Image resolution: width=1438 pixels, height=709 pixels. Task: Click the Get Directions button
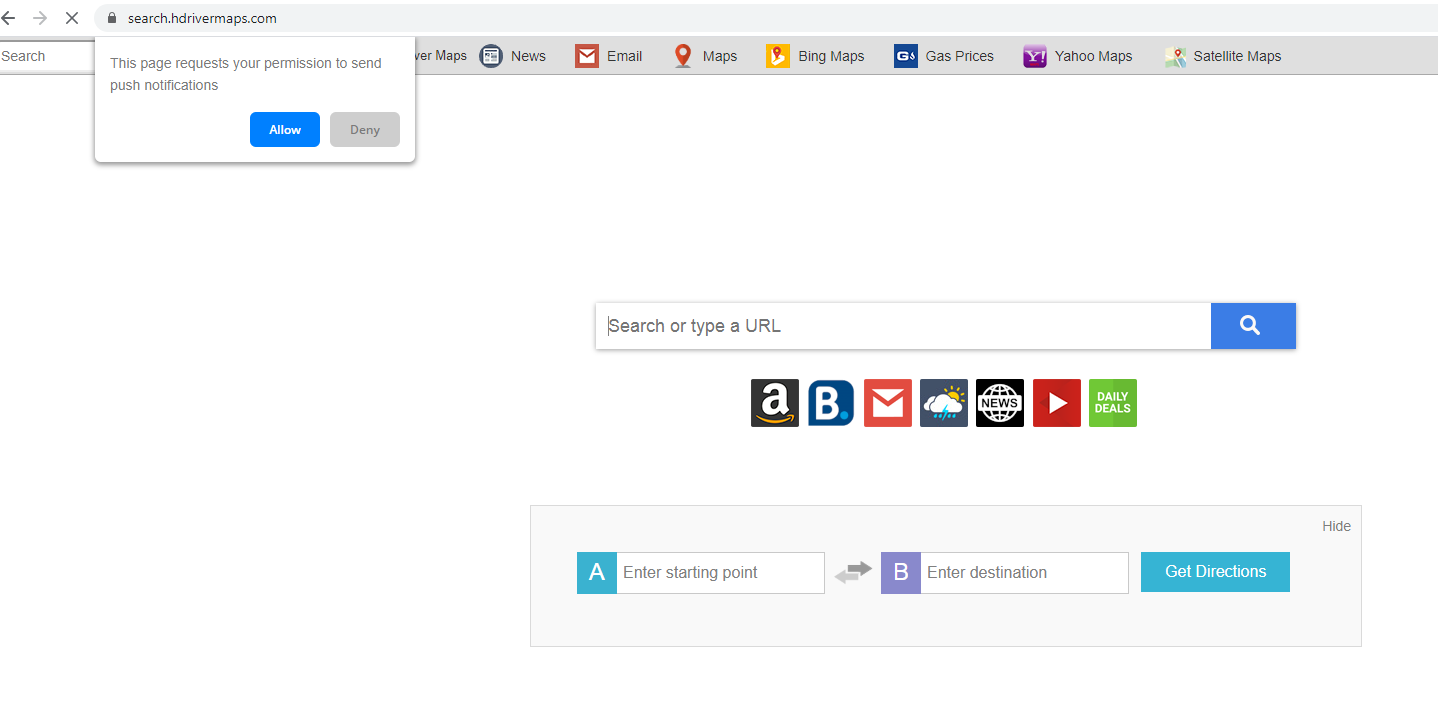pos(1215,572)
